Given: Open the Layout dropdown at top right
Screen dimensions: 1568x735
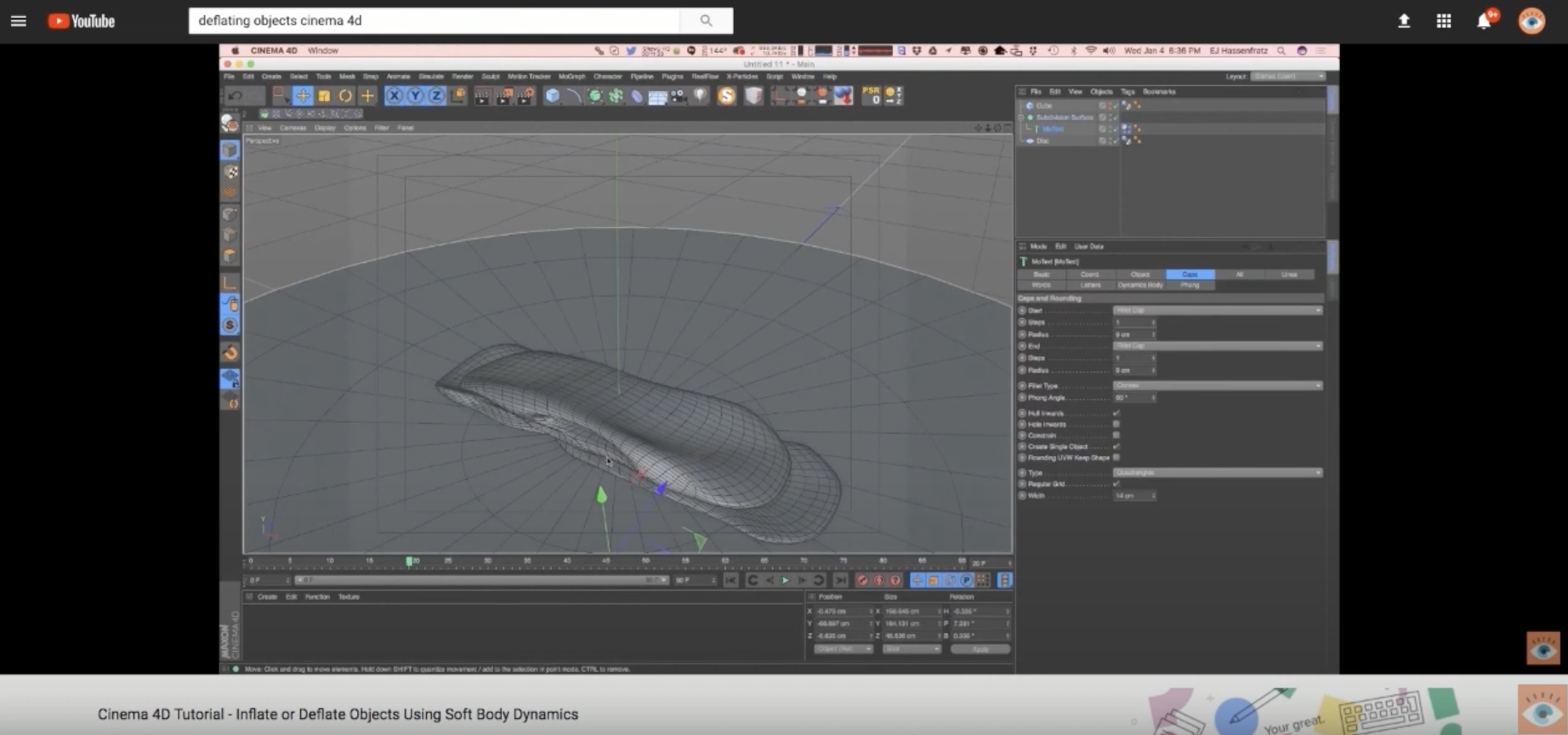Looking at the screenshot, I should click(x=1288, y=77).
